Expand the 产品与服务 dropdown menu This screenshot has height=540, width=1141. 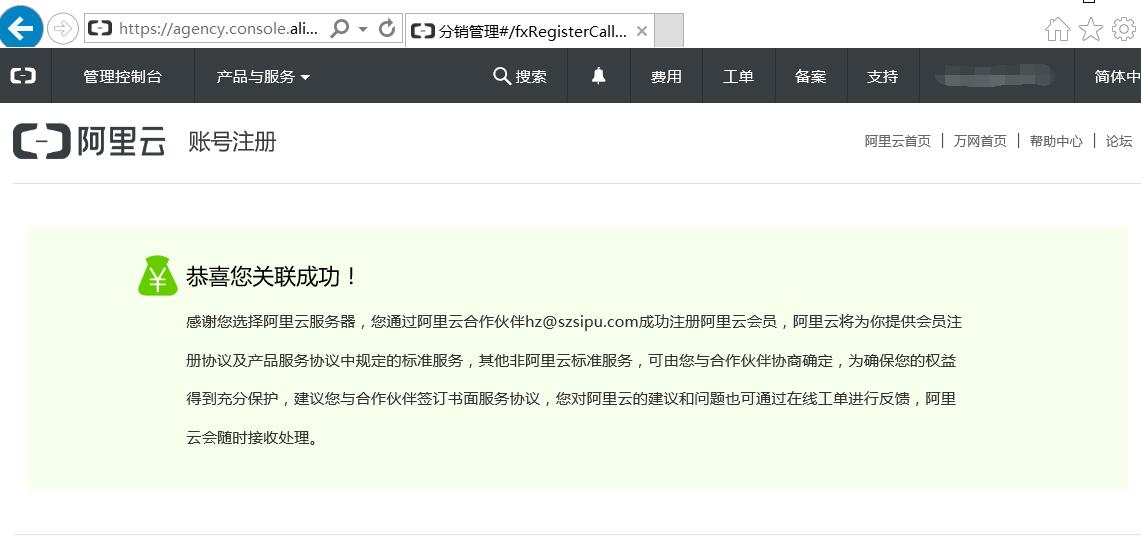click(x=263, y=76)
